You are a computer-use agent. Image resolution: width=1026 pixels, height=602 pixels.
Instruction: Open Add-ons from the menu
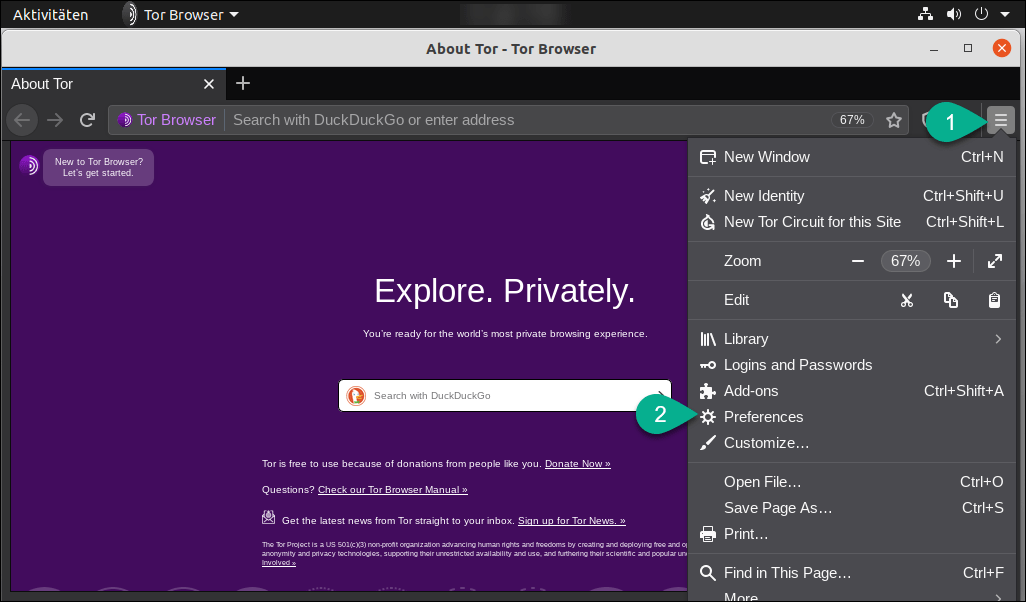[851, 391]
